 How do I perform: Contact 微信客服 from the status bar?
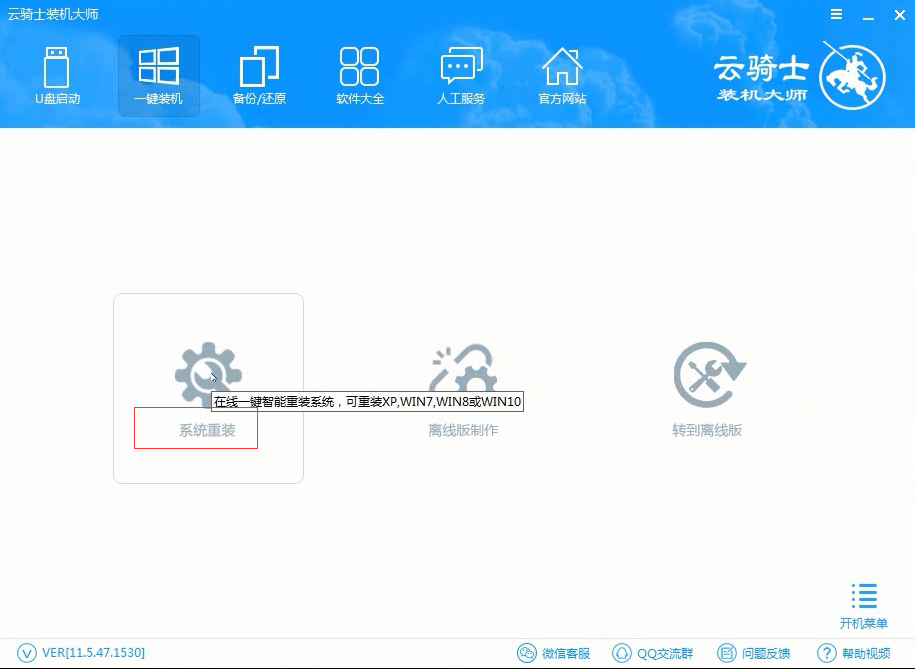[554, 653]
